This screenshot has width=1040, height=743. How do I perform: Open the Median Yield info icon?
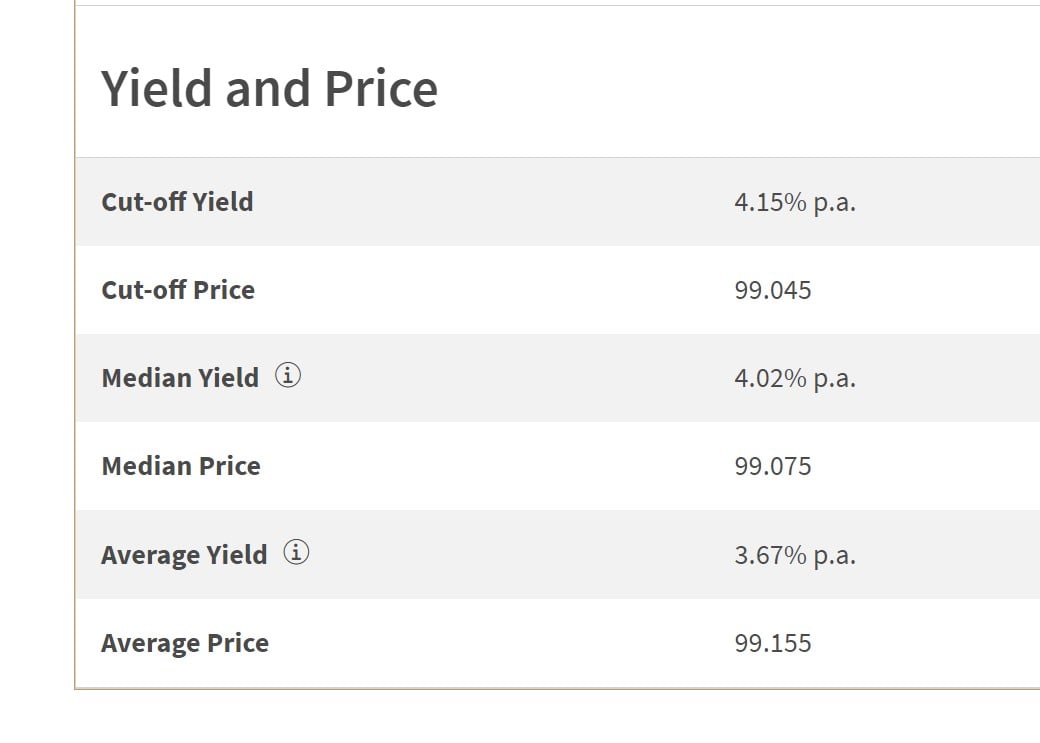[288, 375]
